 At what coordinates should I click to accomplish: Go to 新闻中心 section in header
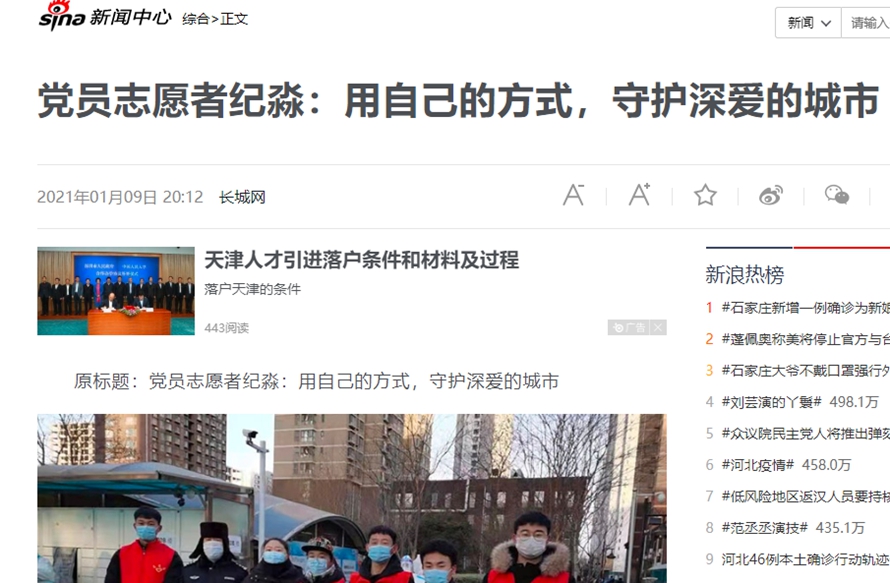tap(130, 18)
